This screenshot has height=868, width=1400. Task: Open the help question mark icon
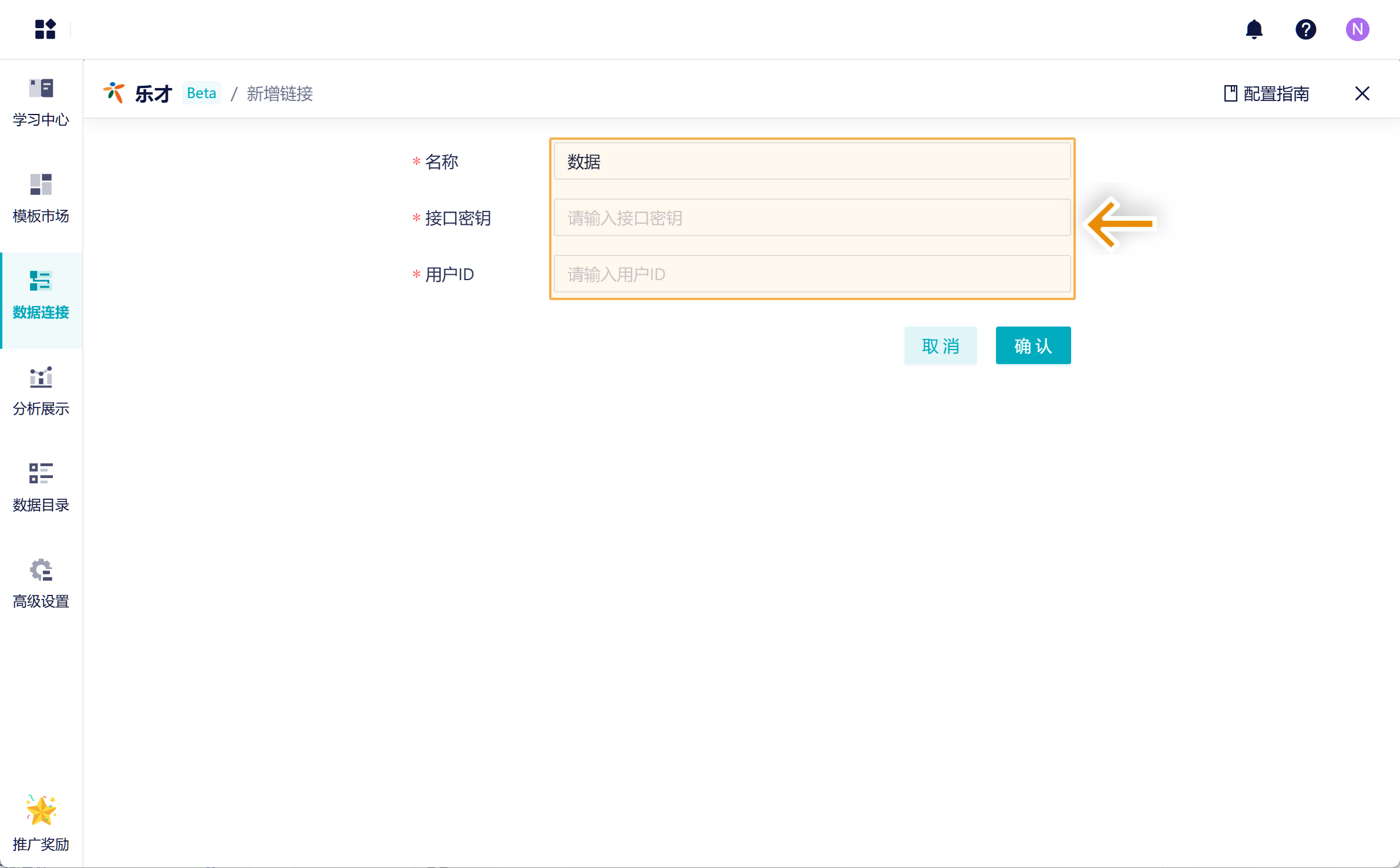1305,29
